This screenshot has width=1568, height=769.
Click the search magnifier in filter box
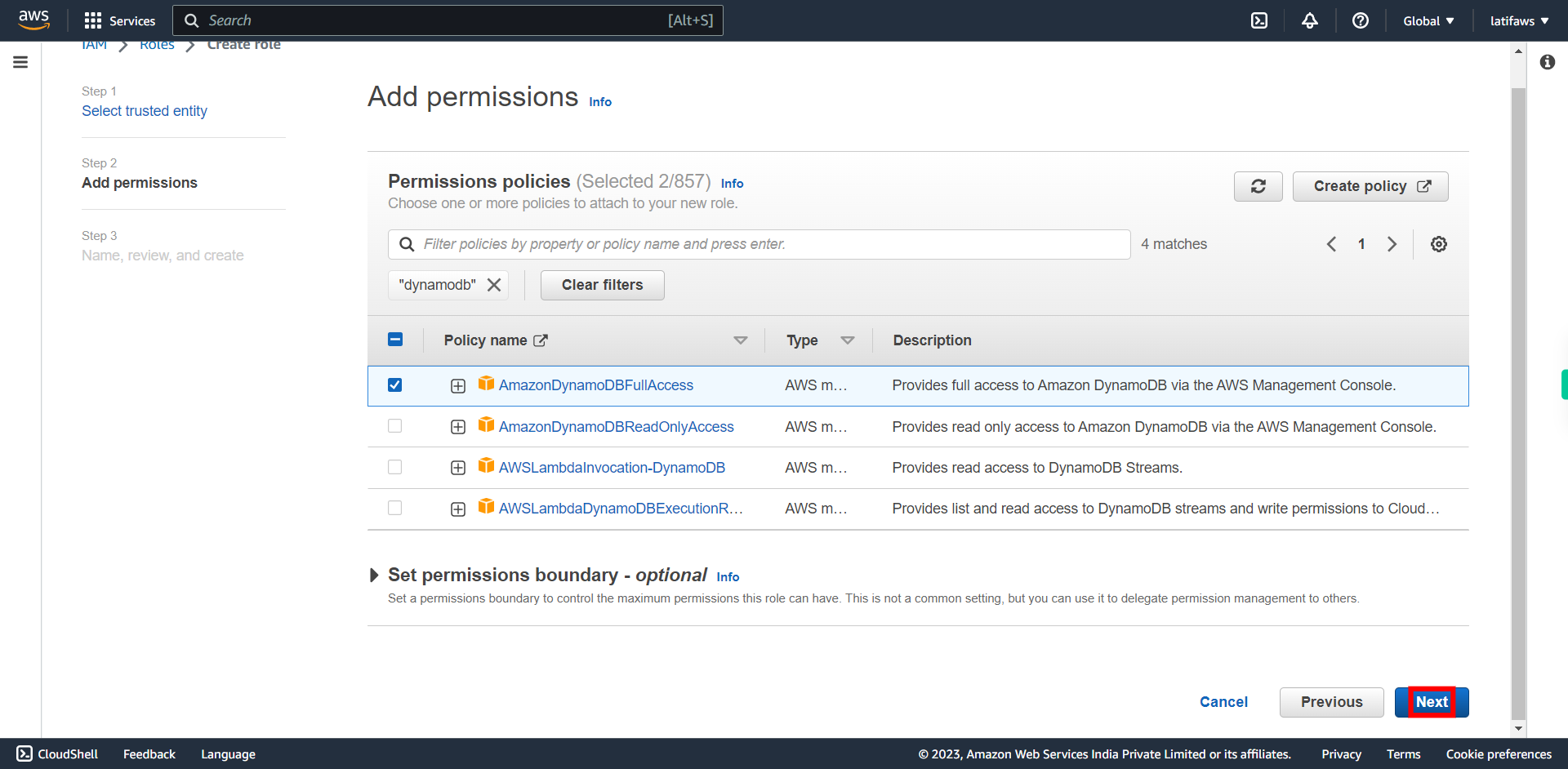[x=406, y=244]
